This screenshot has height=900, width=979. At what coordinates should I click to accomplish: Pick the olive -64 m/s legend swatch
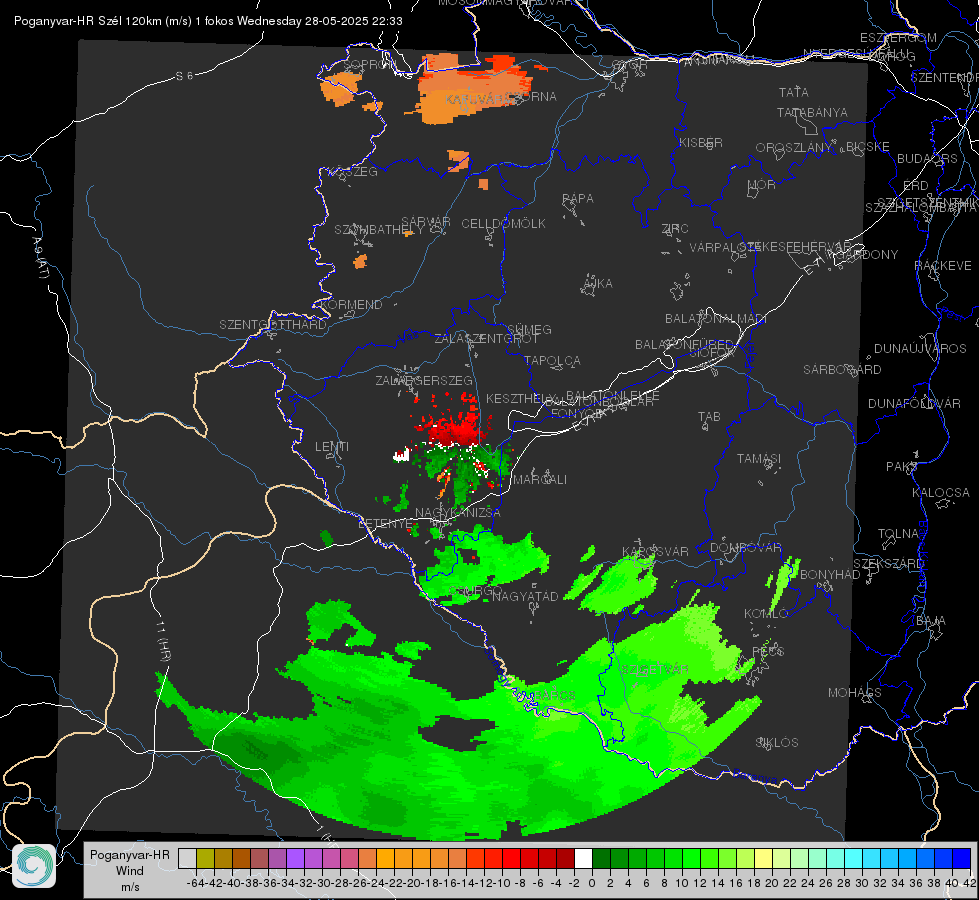tap(205, 858)
